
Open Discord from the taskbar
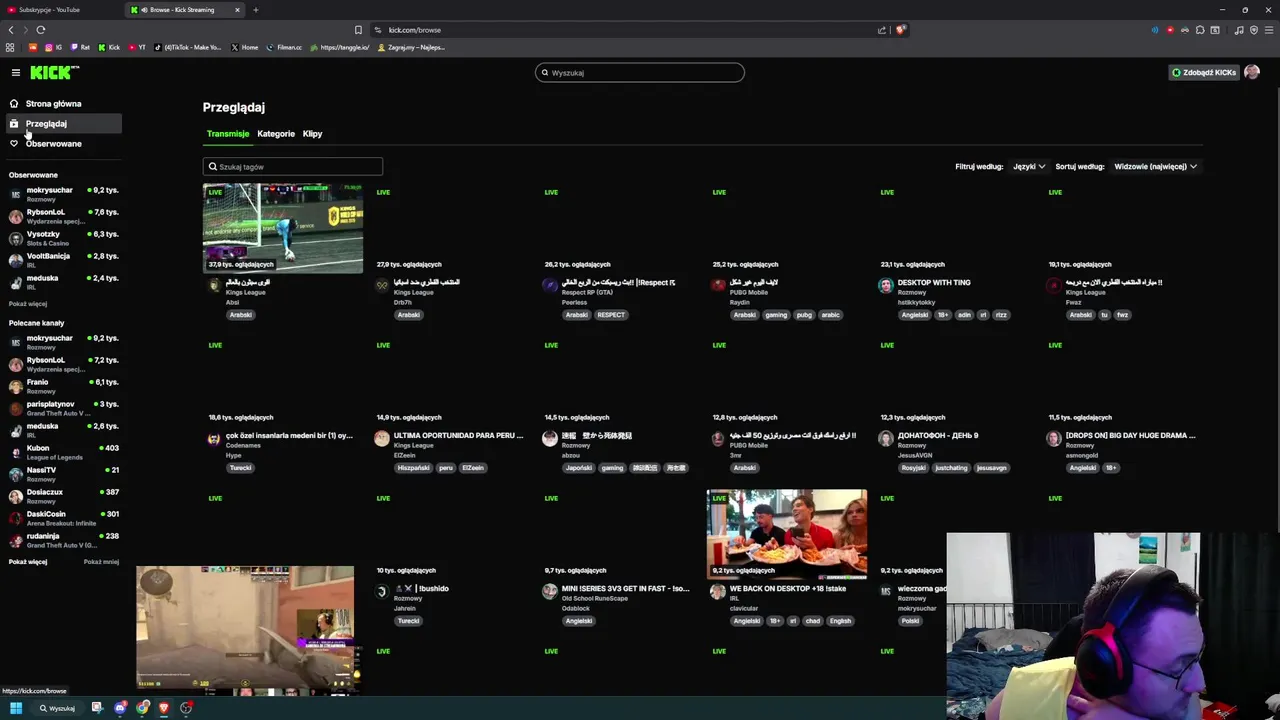(120, 708)
